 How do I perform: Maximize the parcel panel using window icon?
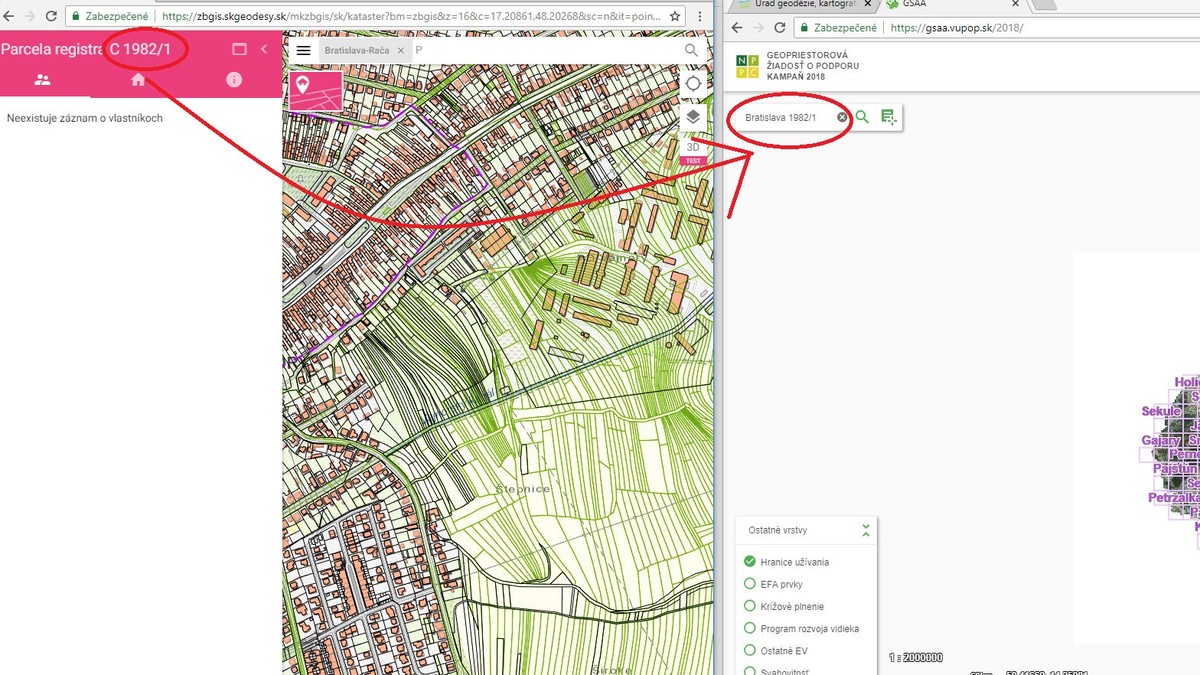239,49
